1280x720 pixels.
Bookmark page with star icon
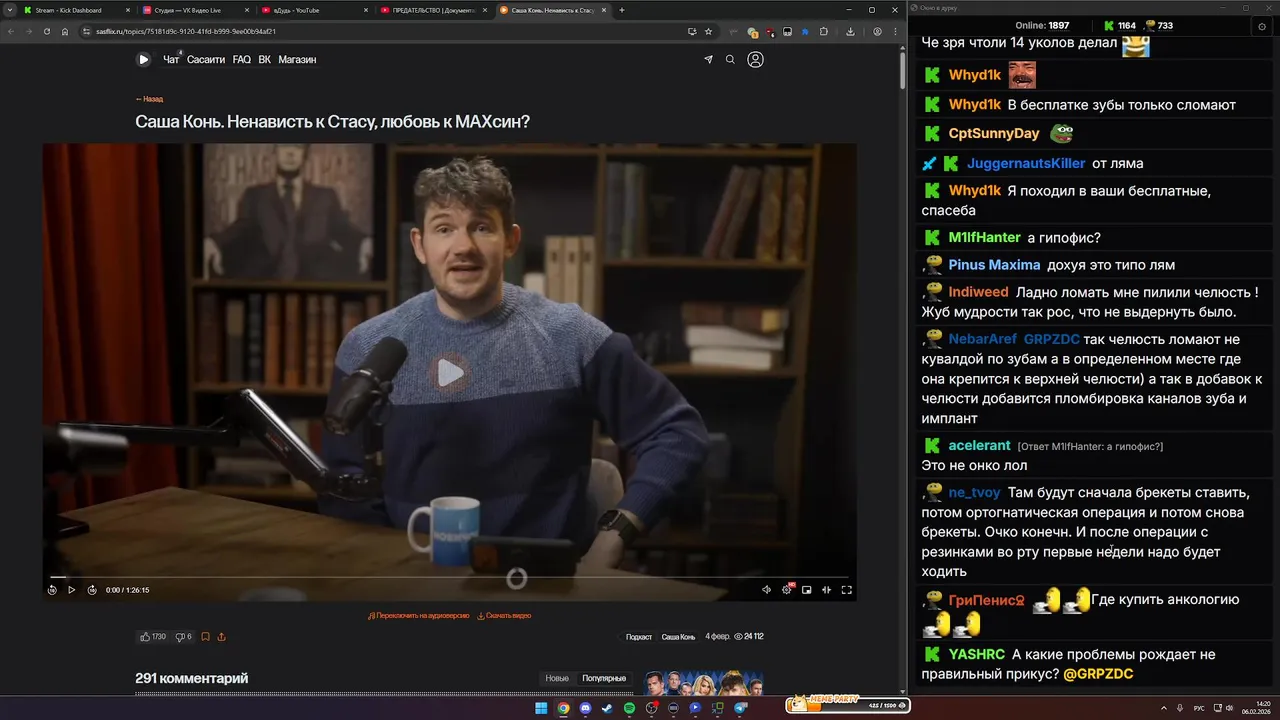708,31
